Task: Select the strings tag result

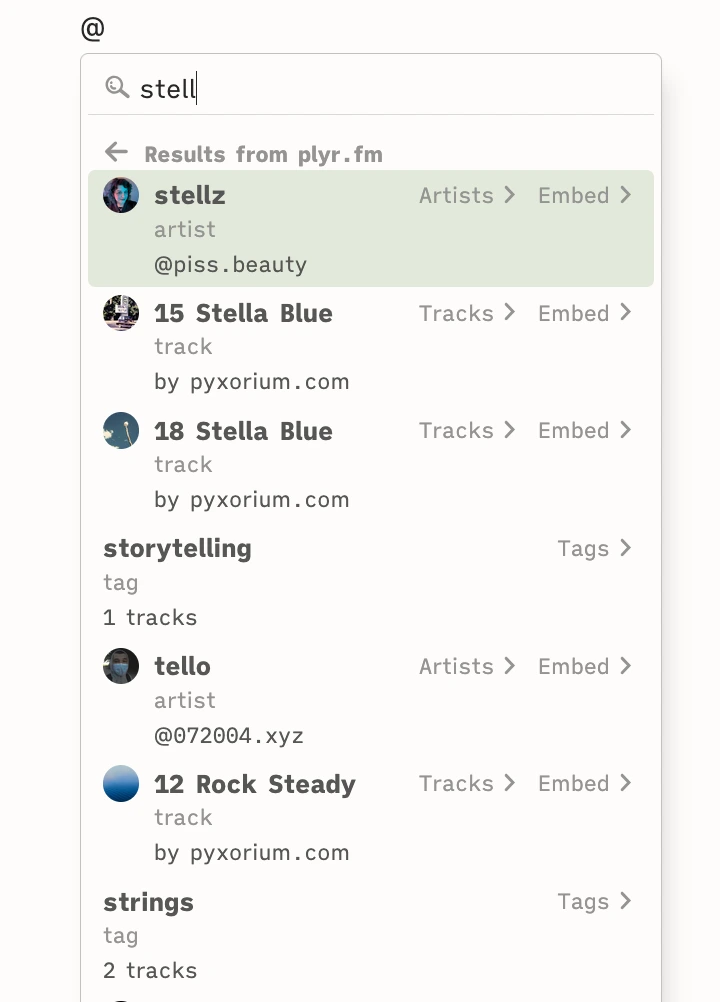Action: tap(148, 902)
